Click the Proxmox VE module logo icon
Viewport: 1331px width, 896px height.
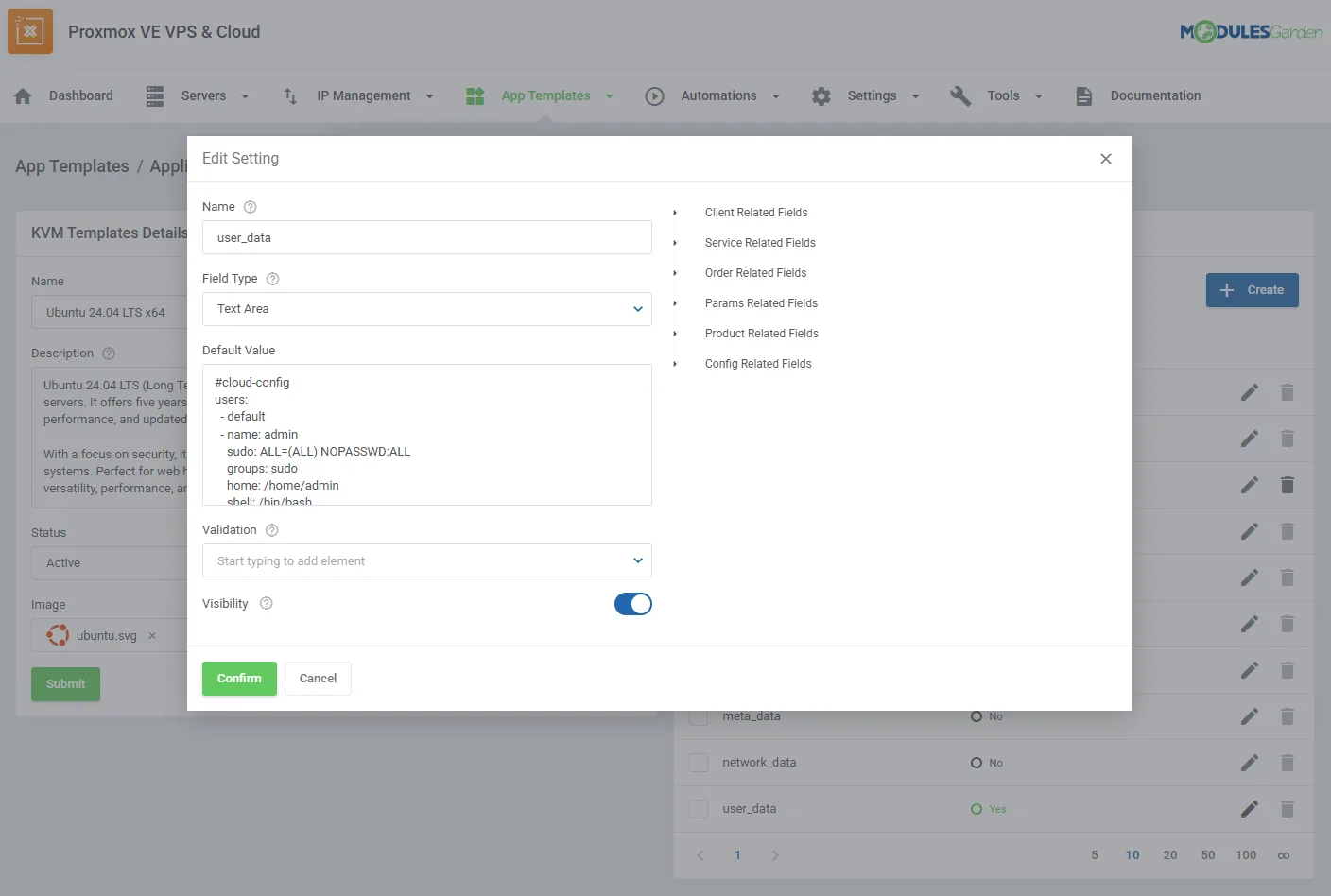pyautogui.click(x=30, y=31)
